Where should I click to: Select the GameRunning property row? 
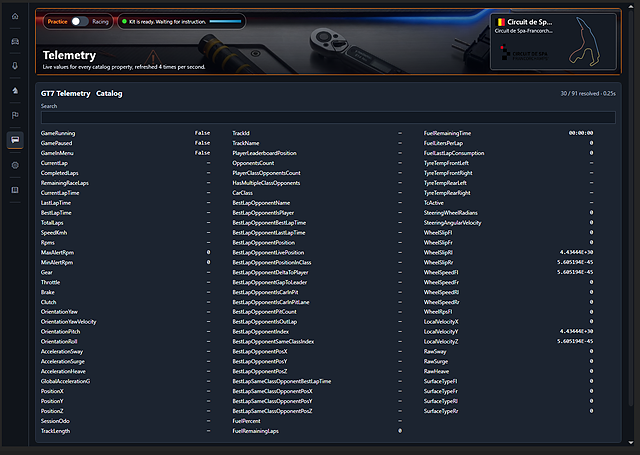click(126, 133)
